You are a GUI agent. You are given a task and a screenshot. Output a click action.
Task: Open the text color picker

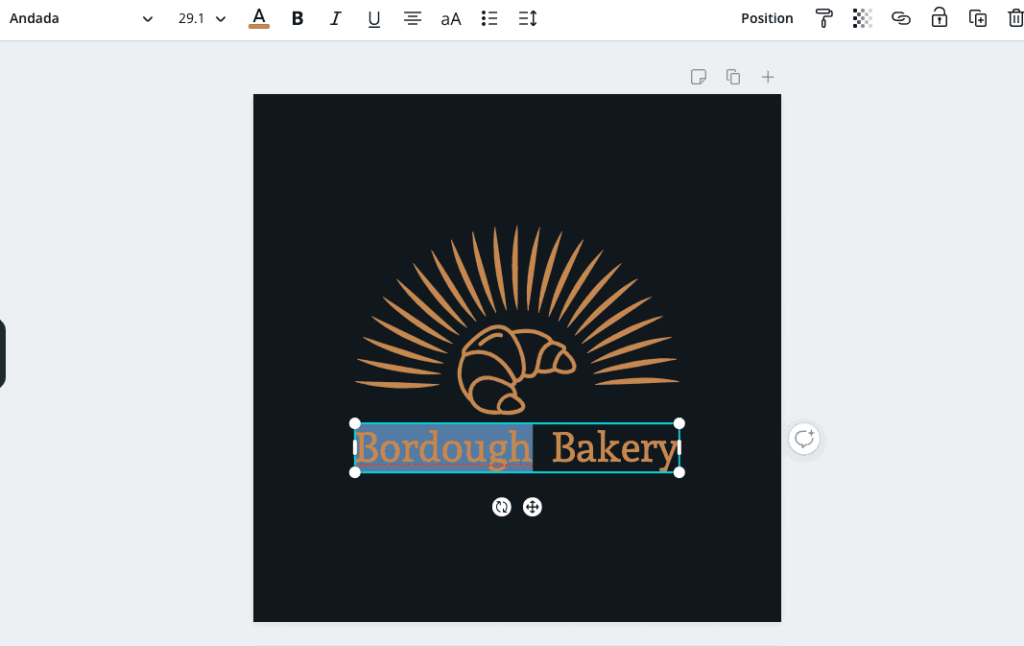pyautogui.click(x=259, y=18)
